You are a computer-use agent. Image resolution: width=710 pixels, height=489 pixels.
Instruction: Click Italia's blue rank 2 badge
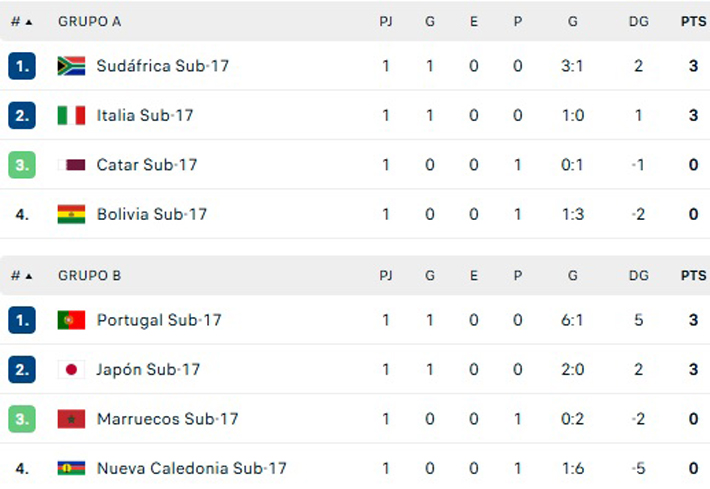pyautogui.click(x=22, y=115)
